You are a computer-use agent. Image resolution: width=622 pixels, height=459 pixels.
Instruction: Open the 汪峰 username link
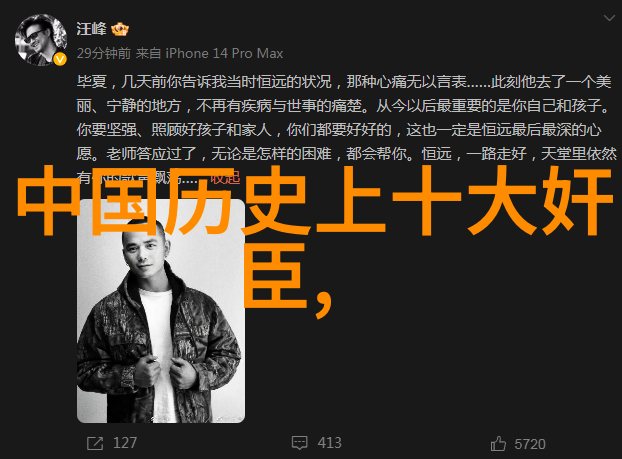coord(92,29)
